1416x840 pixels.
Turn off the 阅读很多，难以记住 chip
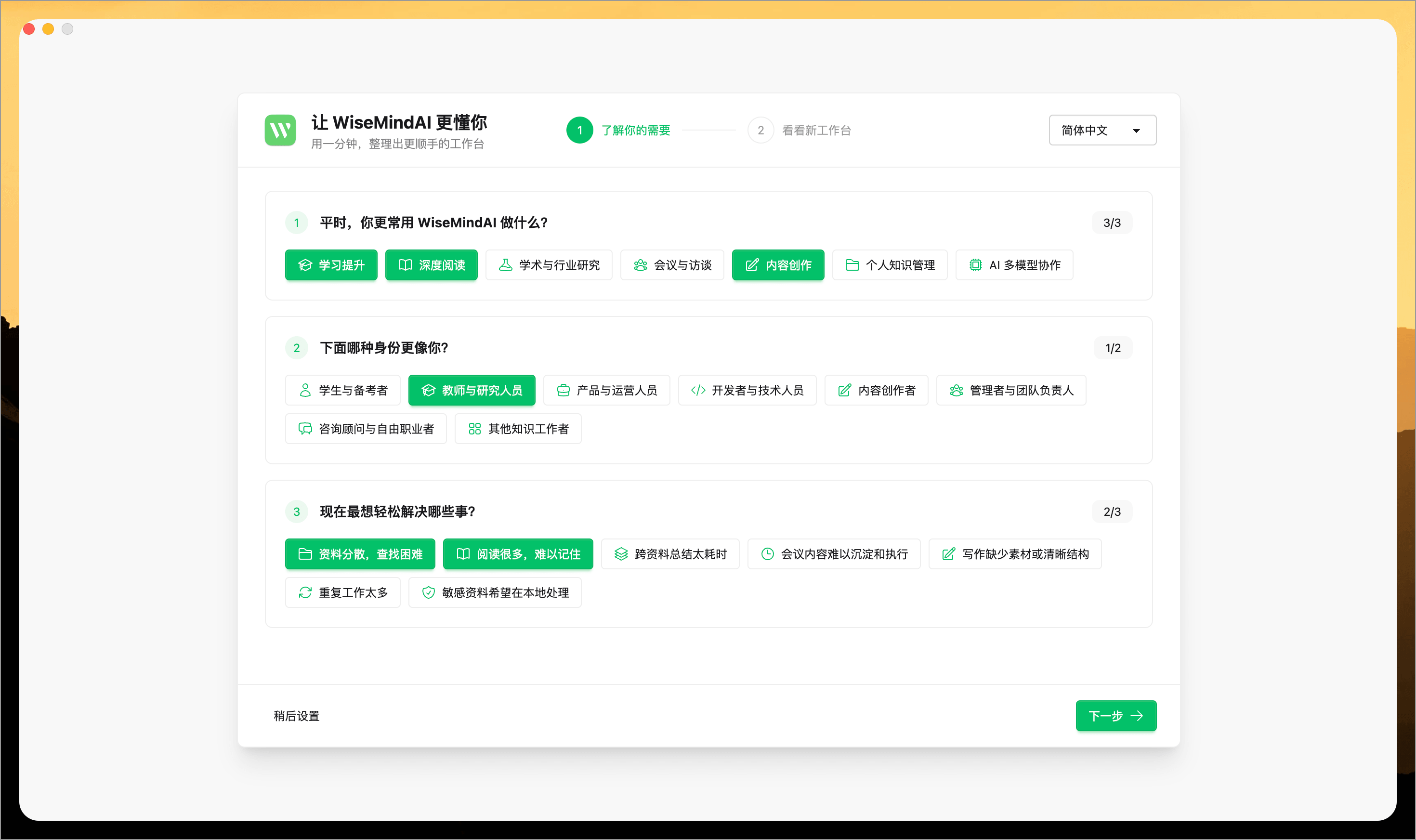518,553
